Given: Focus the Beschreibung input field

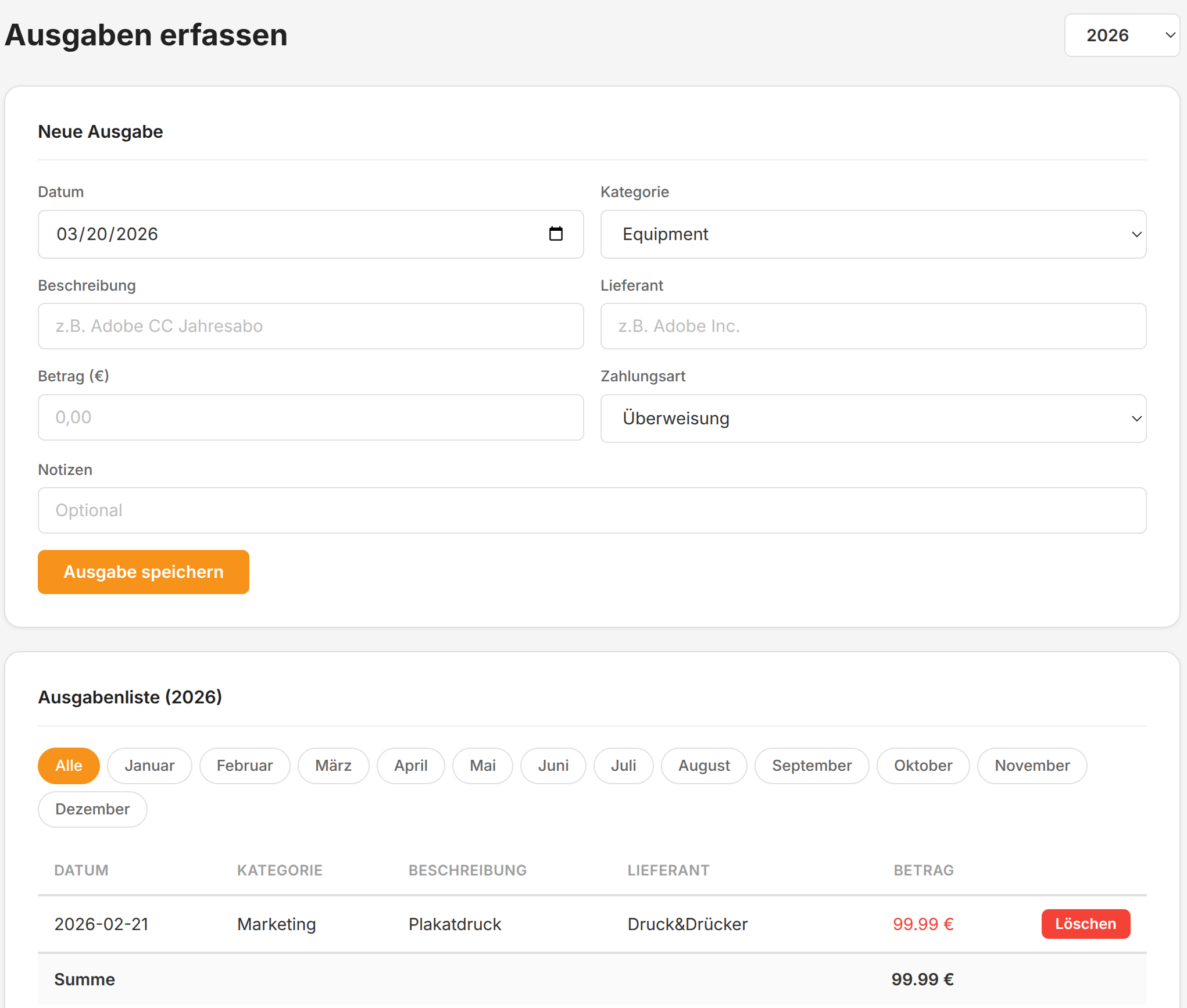Looking at the screenshot, I should (310, 326).
